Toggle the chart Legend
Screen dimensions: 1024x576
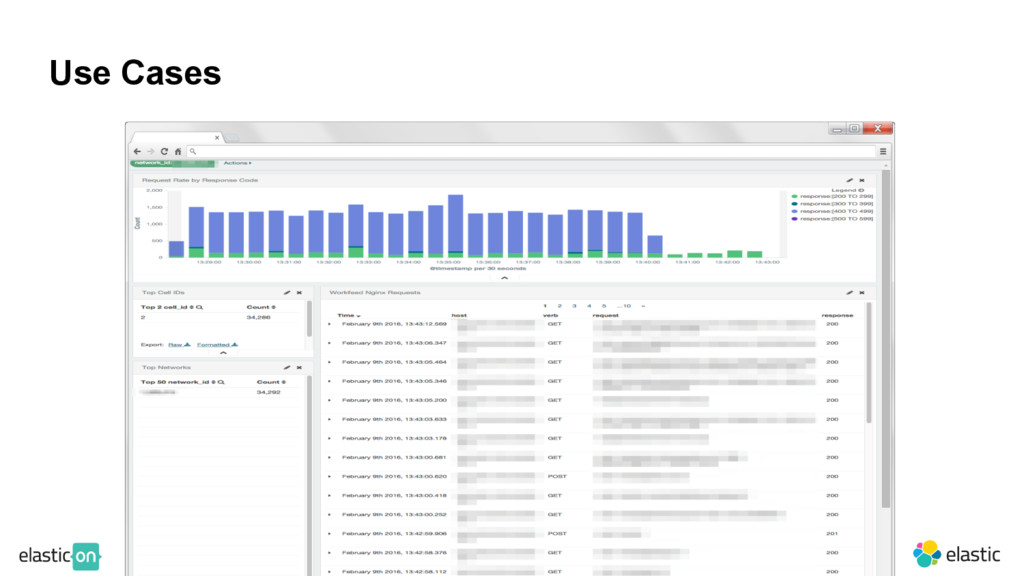848,190
